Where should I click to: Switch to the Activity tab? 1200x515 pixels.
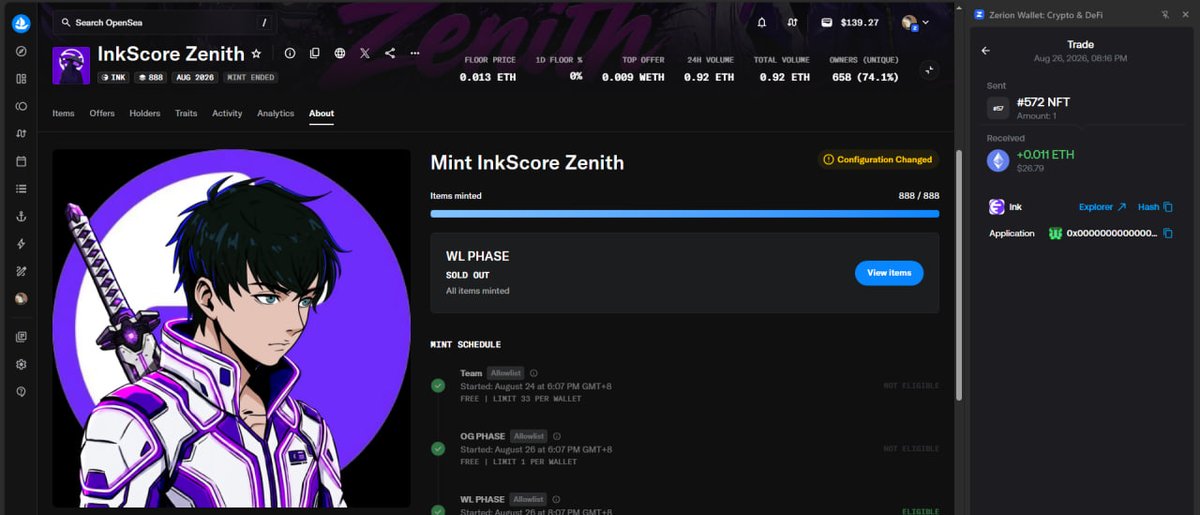(x=227, y=113)
